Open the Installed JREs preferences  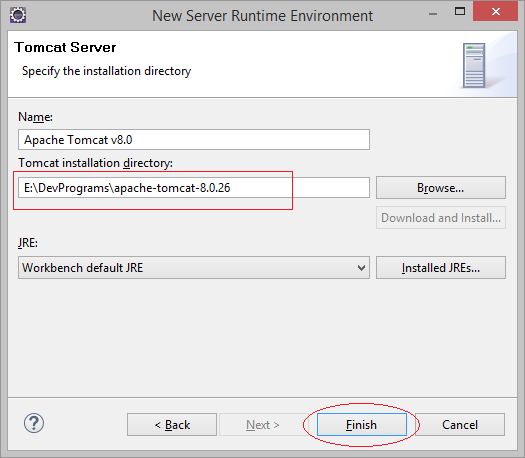[441, 268]
